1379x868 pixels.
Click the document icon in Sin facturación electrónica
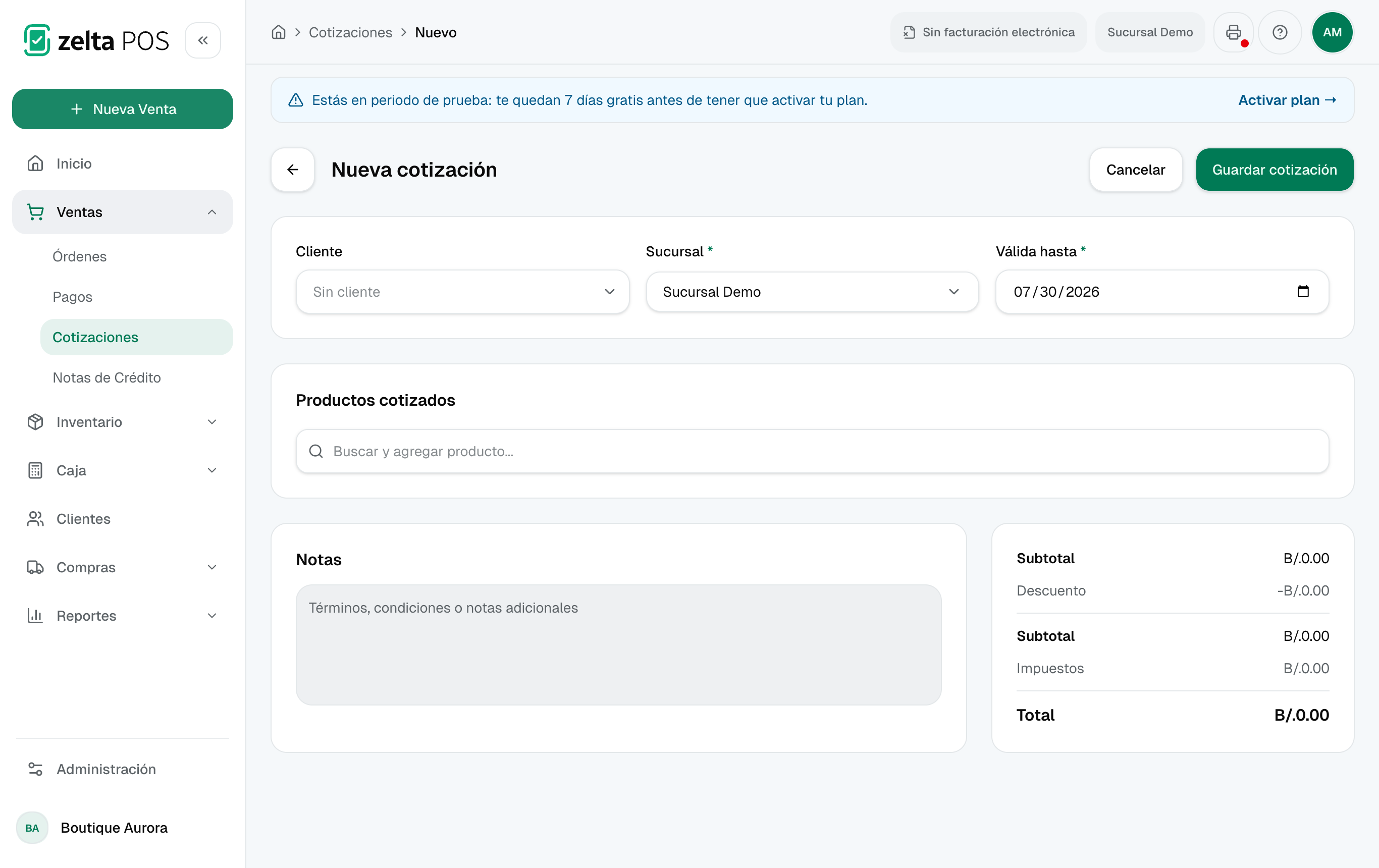tap(910, 32)
